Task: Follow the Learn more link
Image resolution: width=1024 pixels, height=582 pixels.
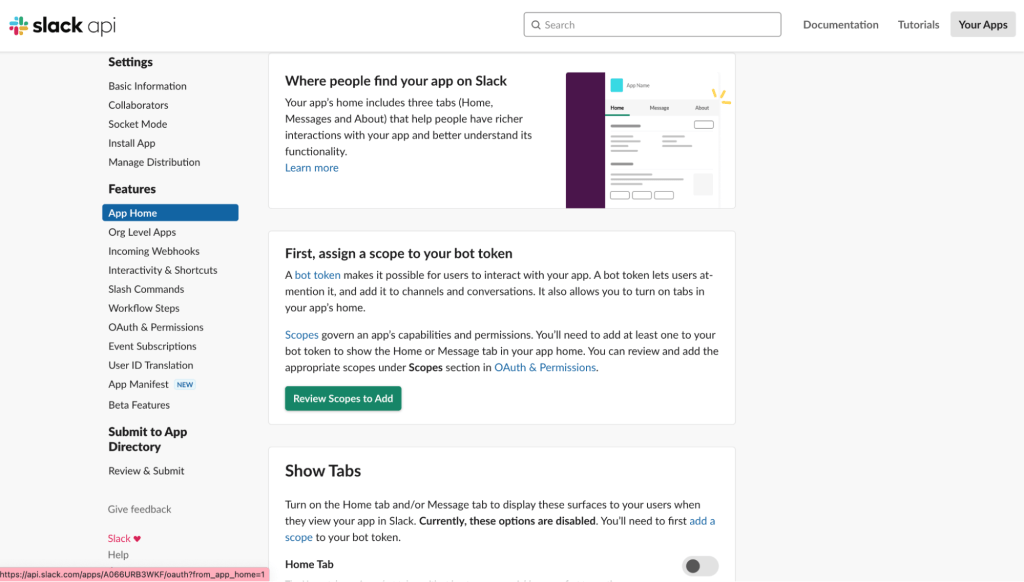Action: click(311, 168)
